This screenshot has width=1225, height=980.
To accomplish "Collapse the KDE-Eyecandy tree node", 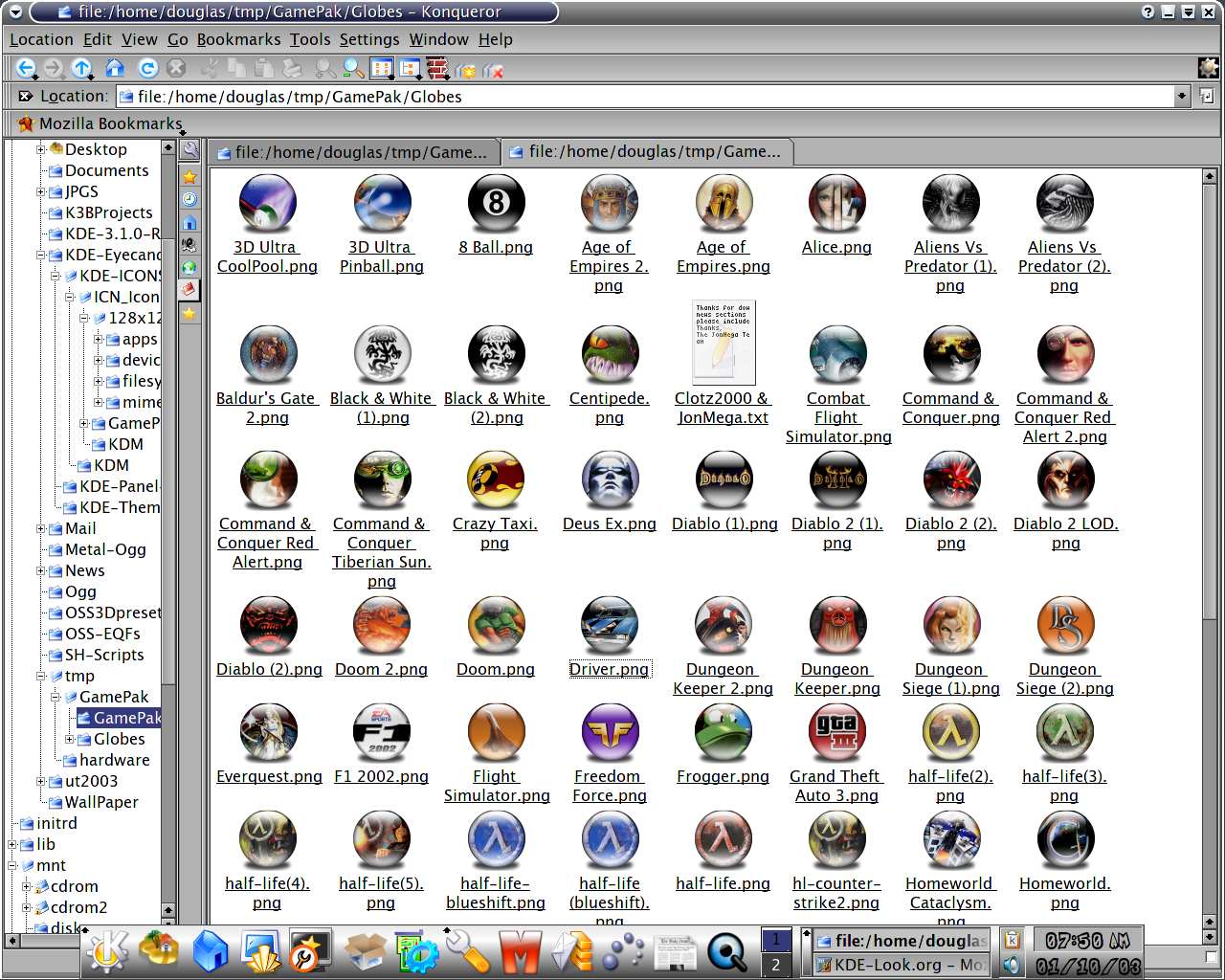I will (41, 255).
